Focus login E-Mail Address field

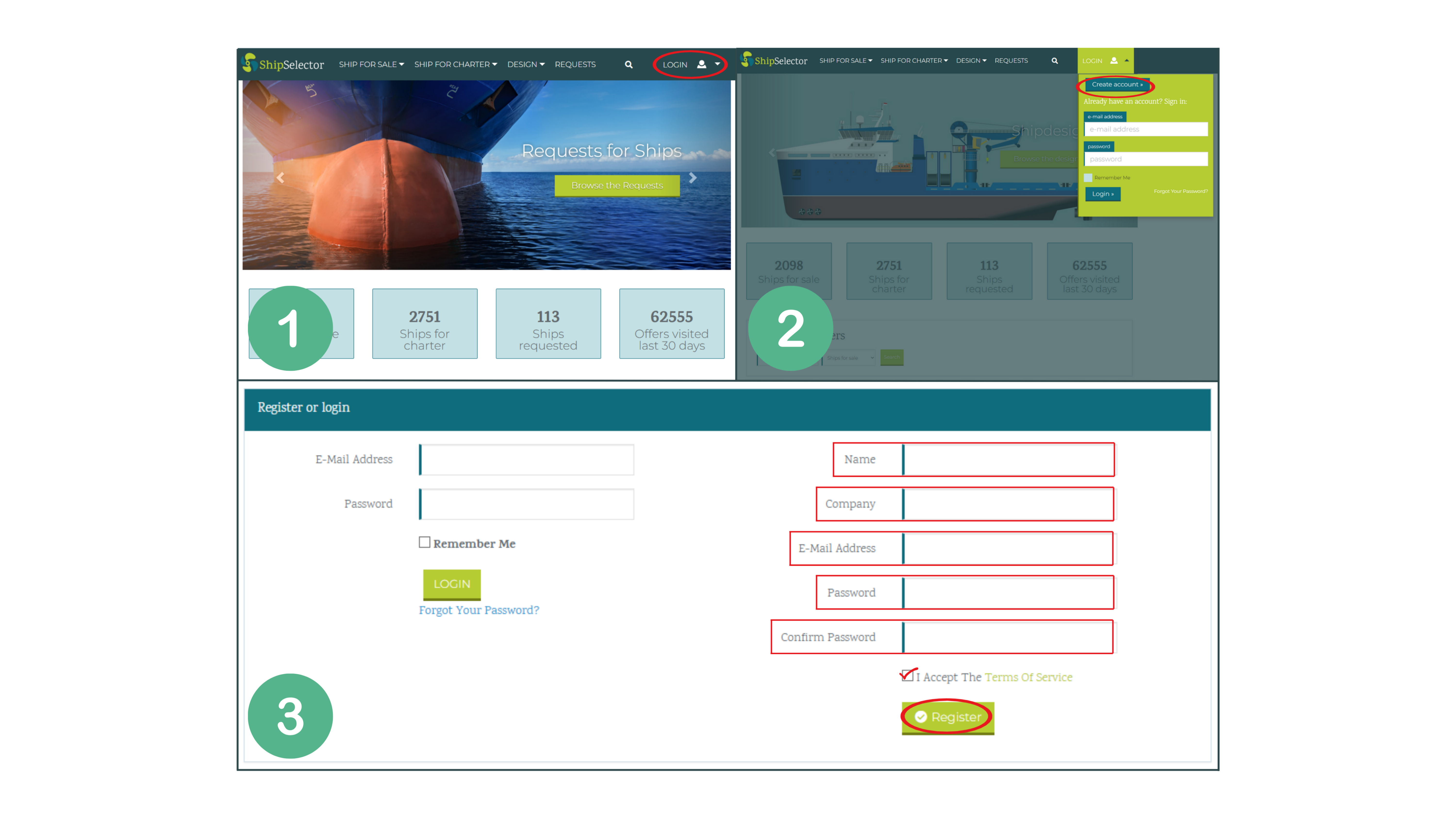tap(526, 460)
